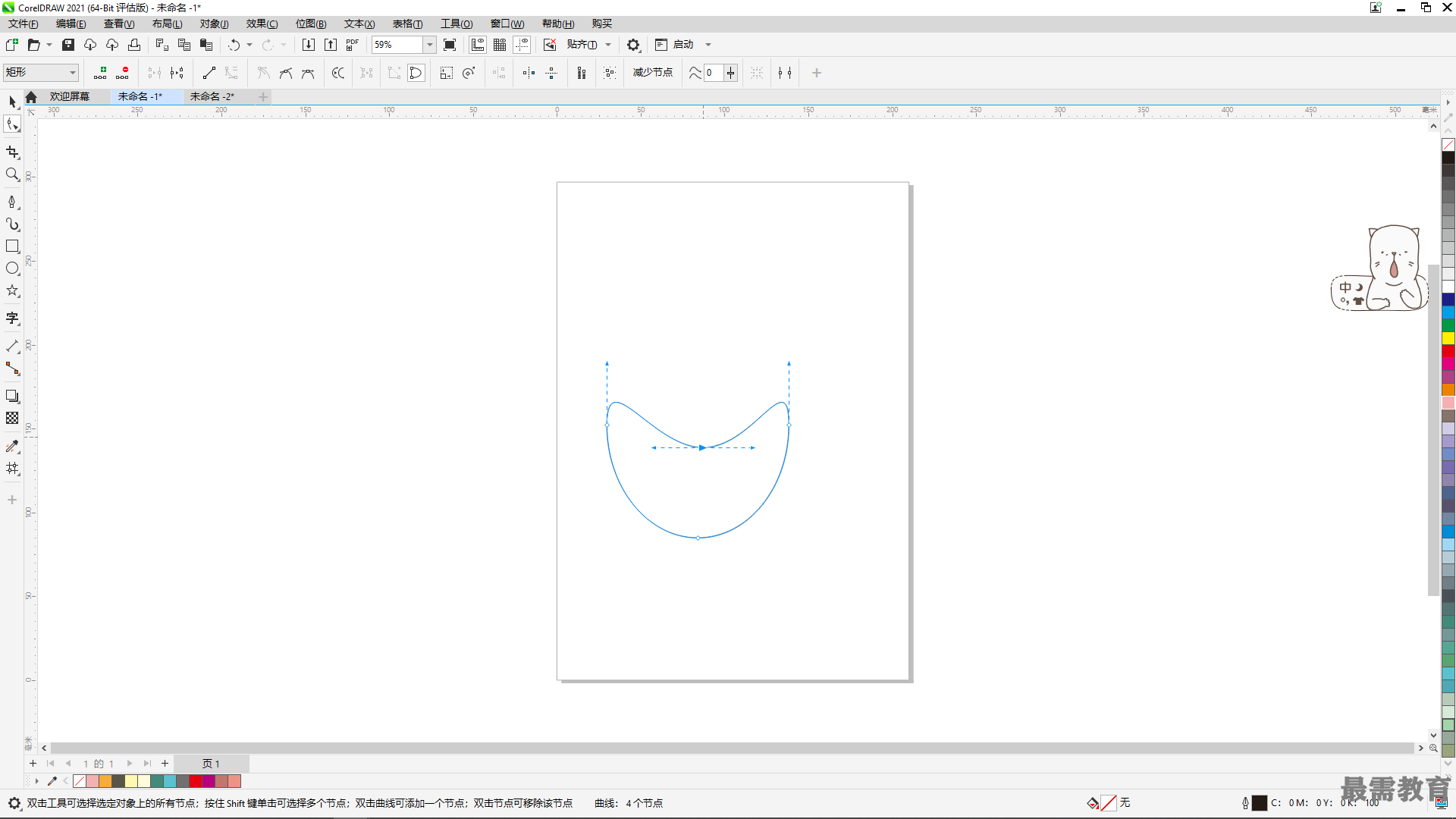Expand the Undo history dropdown arrow
This screenshot has height=819, width=1456.
[x=249, y=45]
